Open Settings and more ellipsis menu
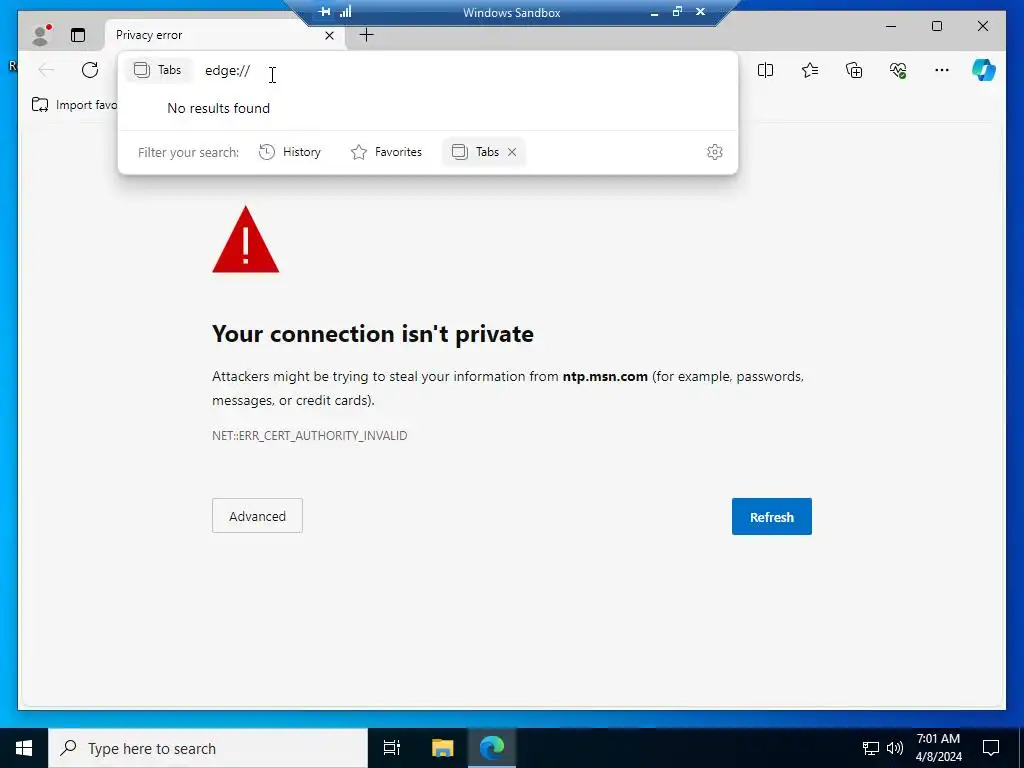 pyautogui.click(x=942, y=70)
